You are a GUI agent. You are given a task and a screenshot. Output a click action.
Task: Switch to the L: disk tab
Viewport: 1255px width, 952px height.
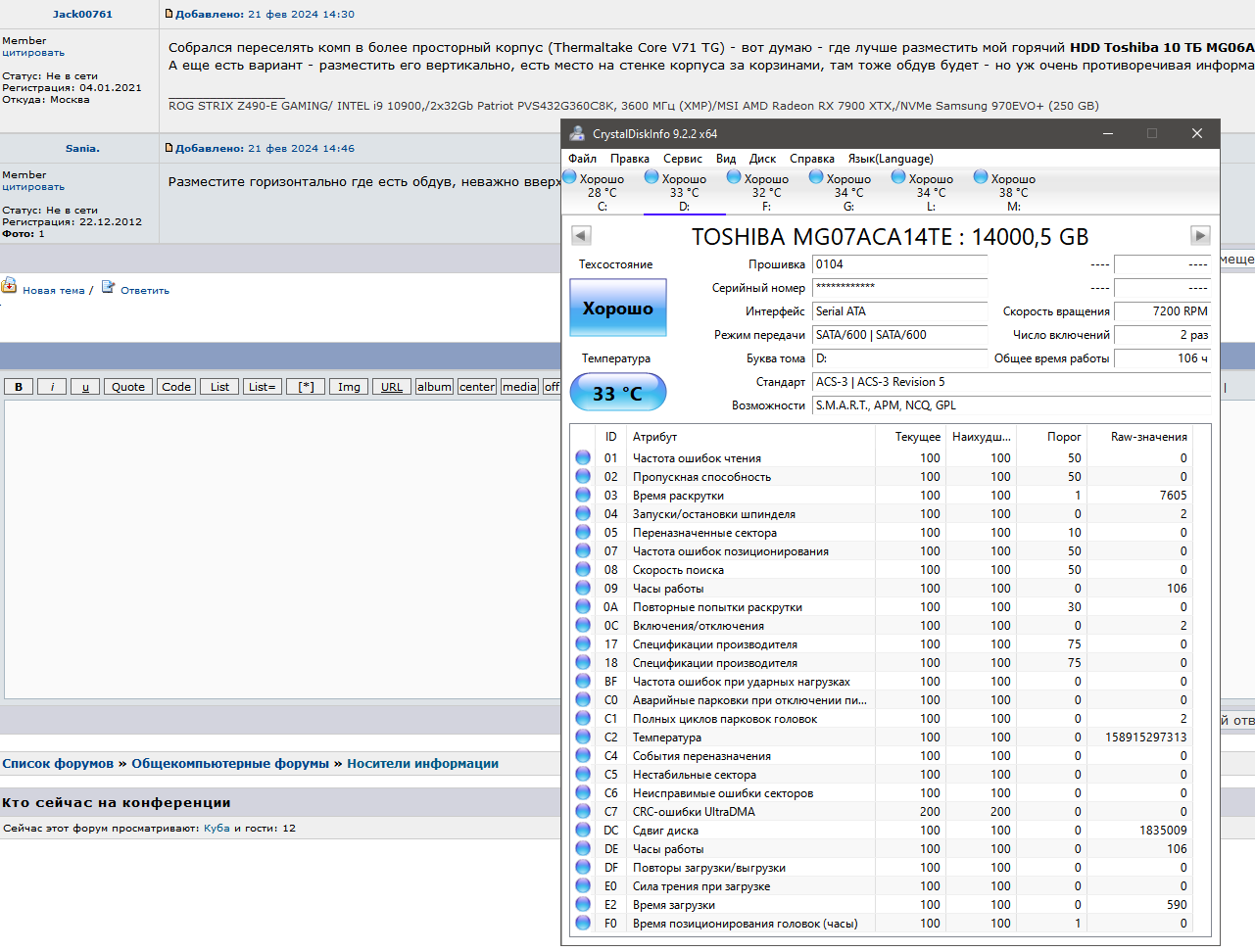(931, 191)
